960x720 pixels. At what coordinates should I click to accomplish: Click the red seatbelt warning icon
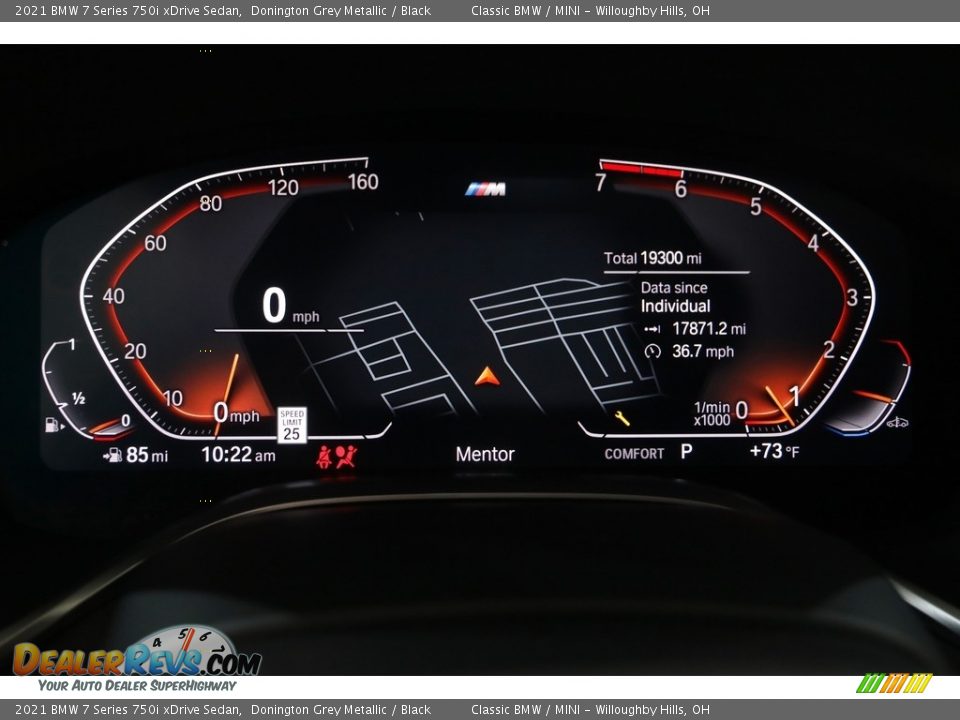point(324,457)
